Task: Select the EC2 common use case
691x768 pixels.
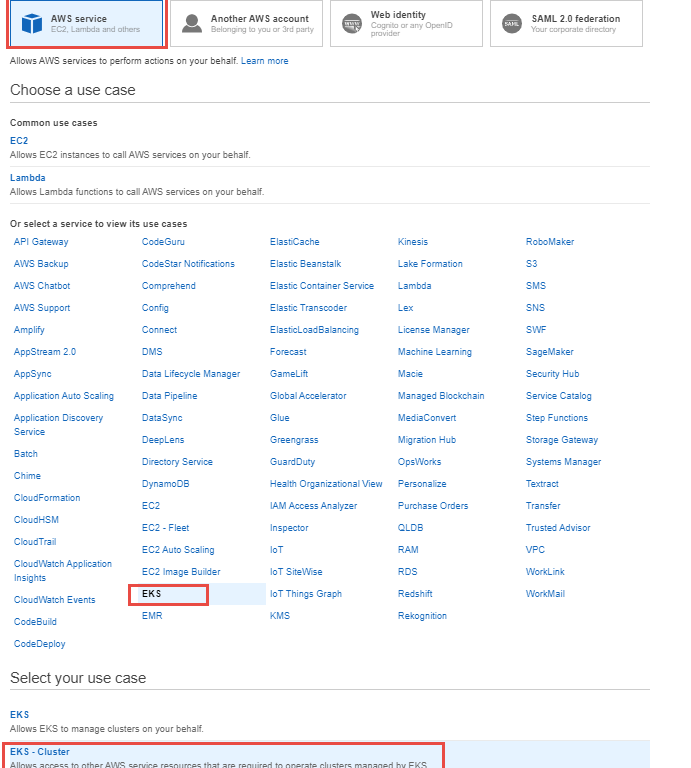Action: (x=19, y=141)
